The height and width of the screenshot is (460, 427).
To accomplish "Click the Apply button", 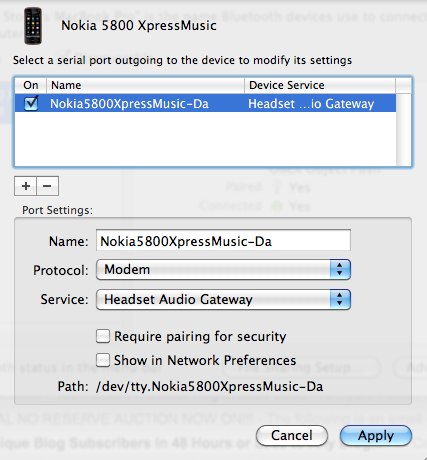I will point(376,435).
